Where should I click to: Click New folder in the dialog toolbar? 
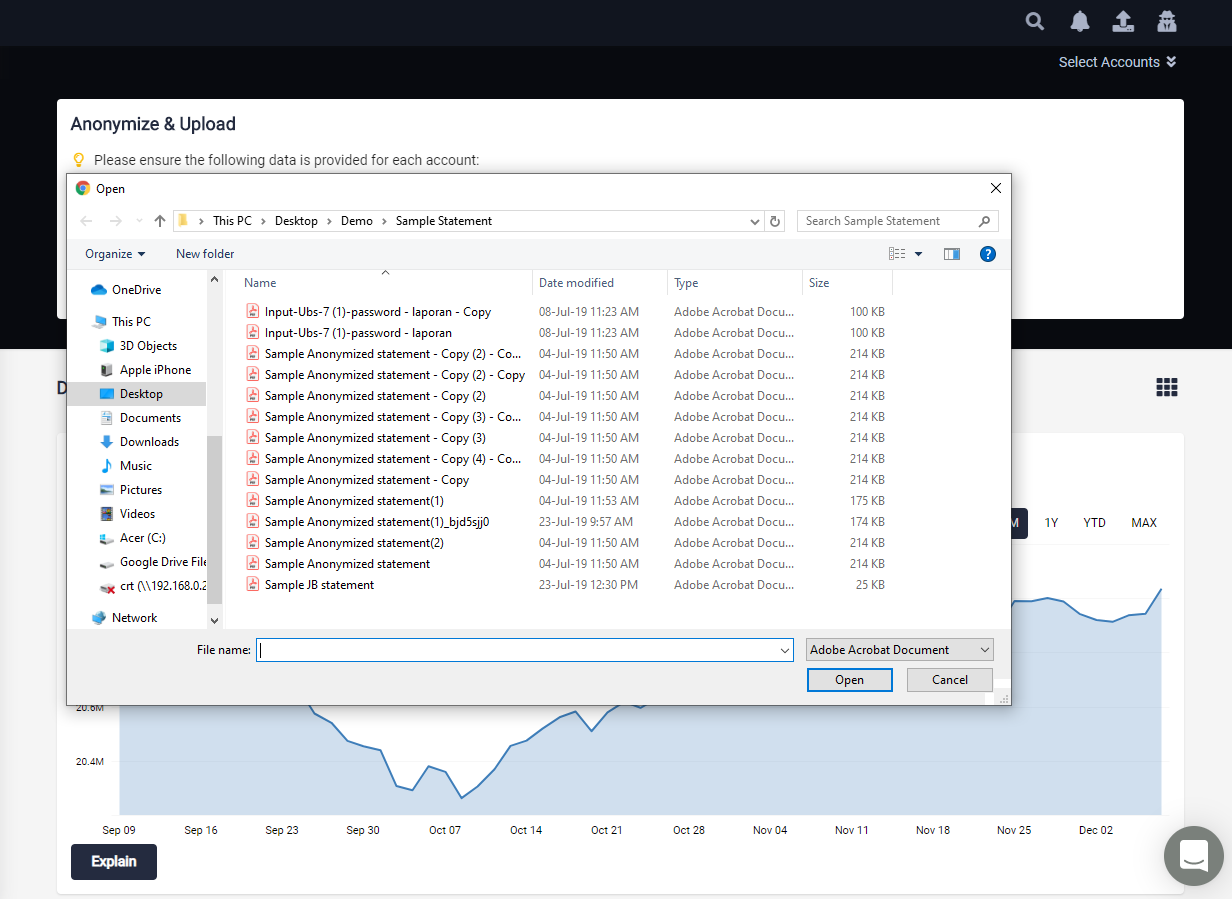tap(205, 254)
